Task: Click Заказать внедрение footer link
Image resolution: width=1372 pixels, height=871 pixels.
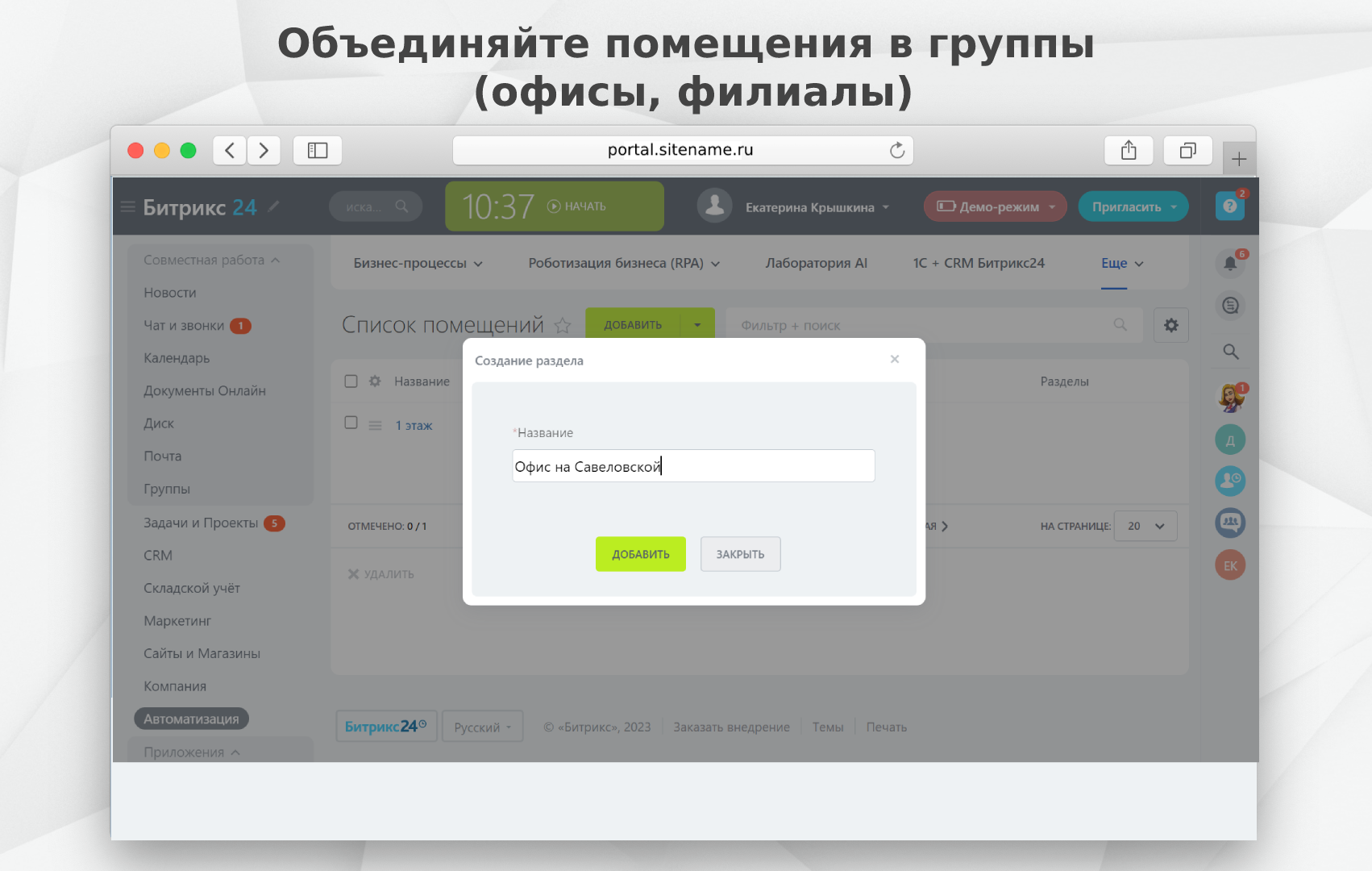Action: pos(732,727)
